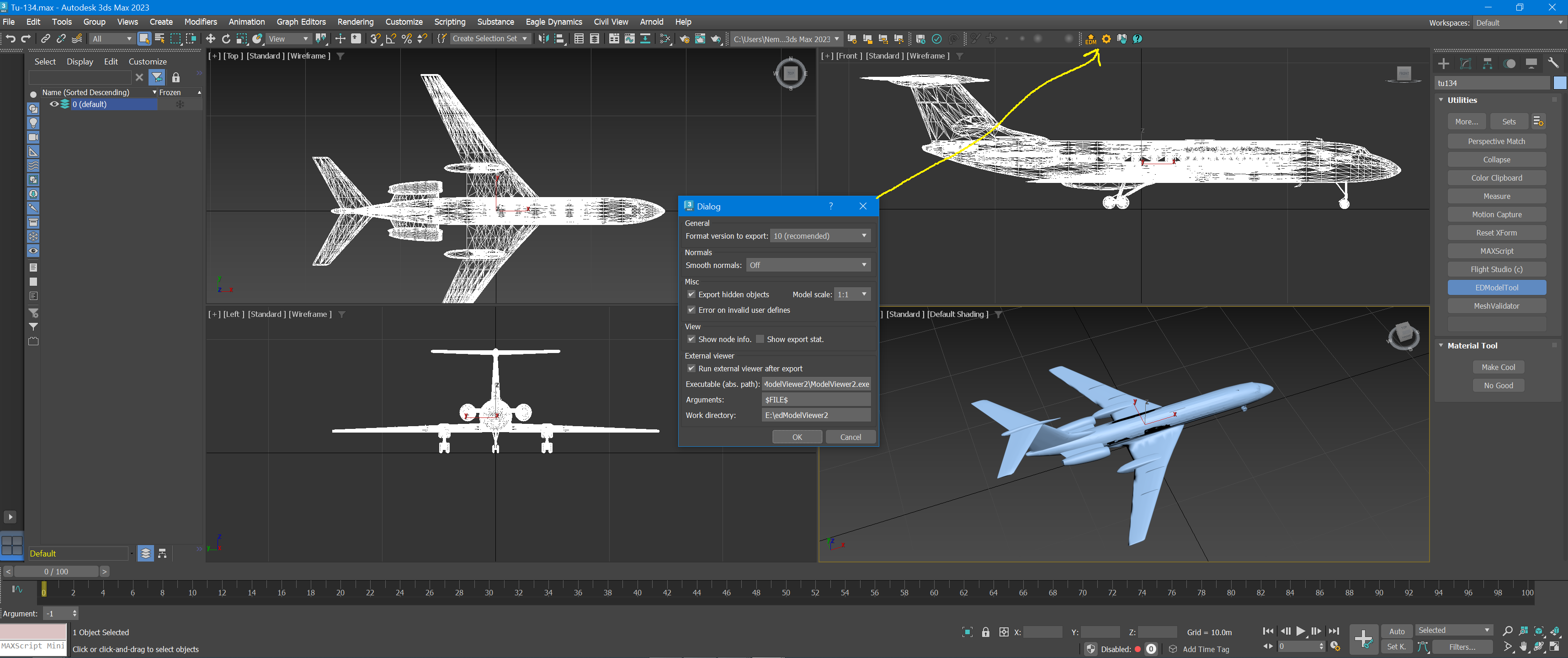Open Format version to export dropdown
This screenshot has width=1568, height=658.
(x=820, y=236)
